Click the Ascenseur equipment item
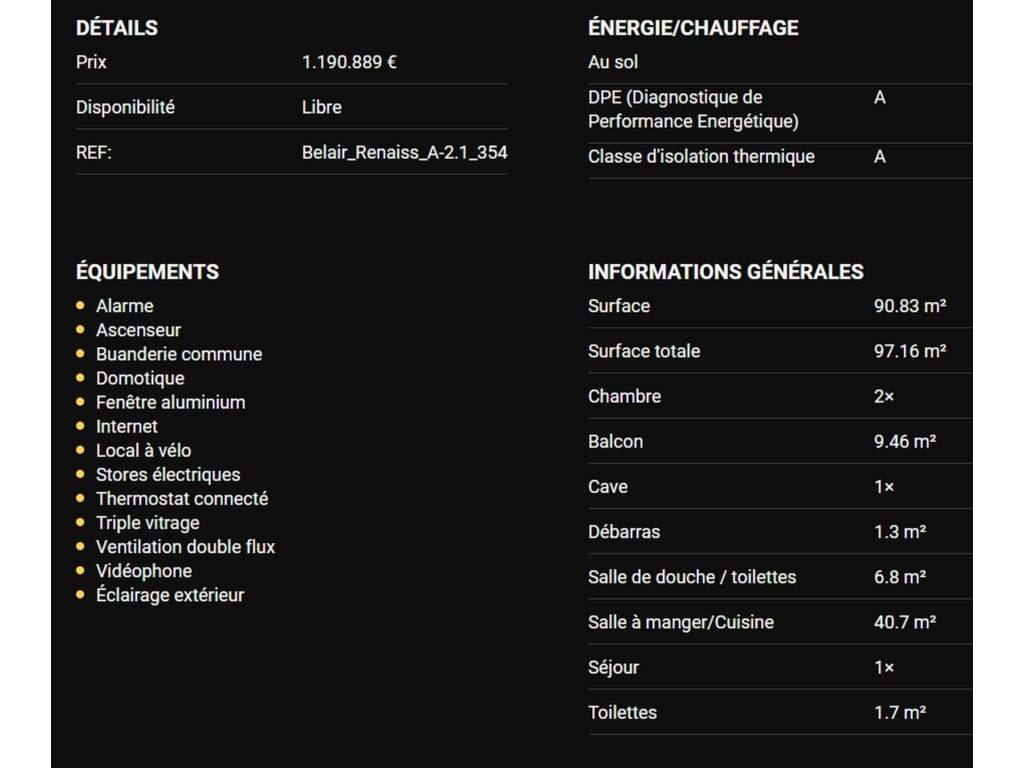Image resolution: width=1024 pixels, height=768 pixels. [138, 330]
